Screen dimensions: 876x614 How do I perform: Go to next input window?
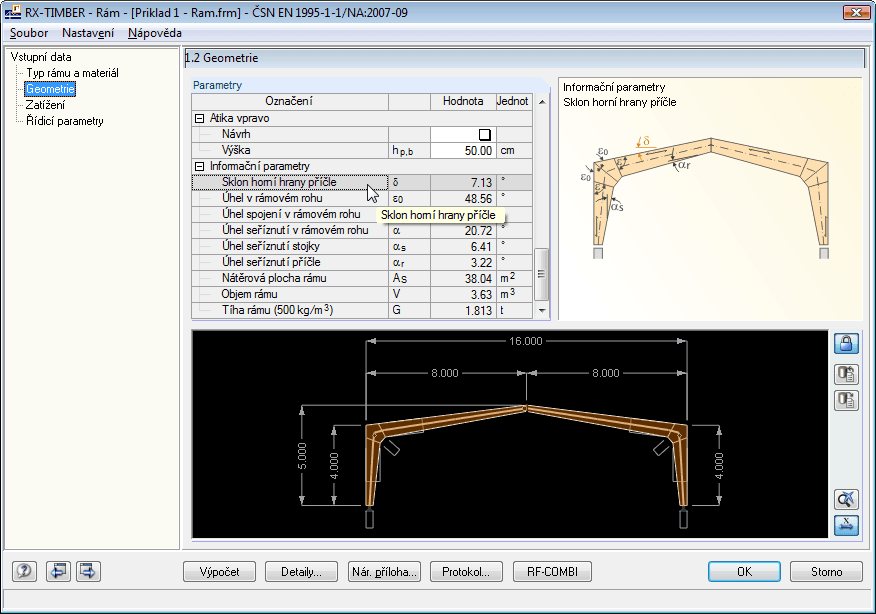click(87, 571)
